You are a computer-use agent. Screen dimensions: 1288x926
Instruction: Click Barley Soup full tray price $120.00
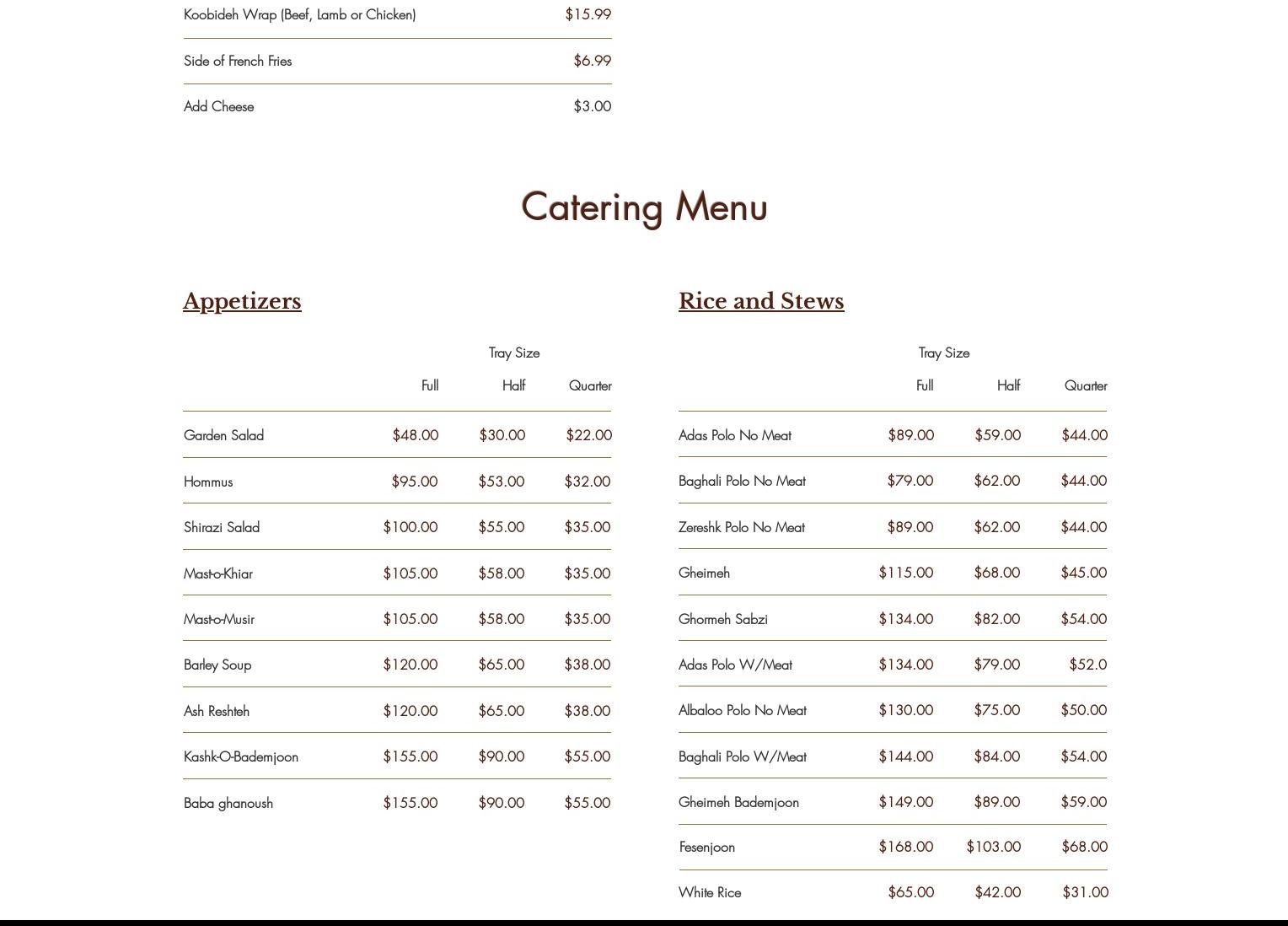click(410, 665)
